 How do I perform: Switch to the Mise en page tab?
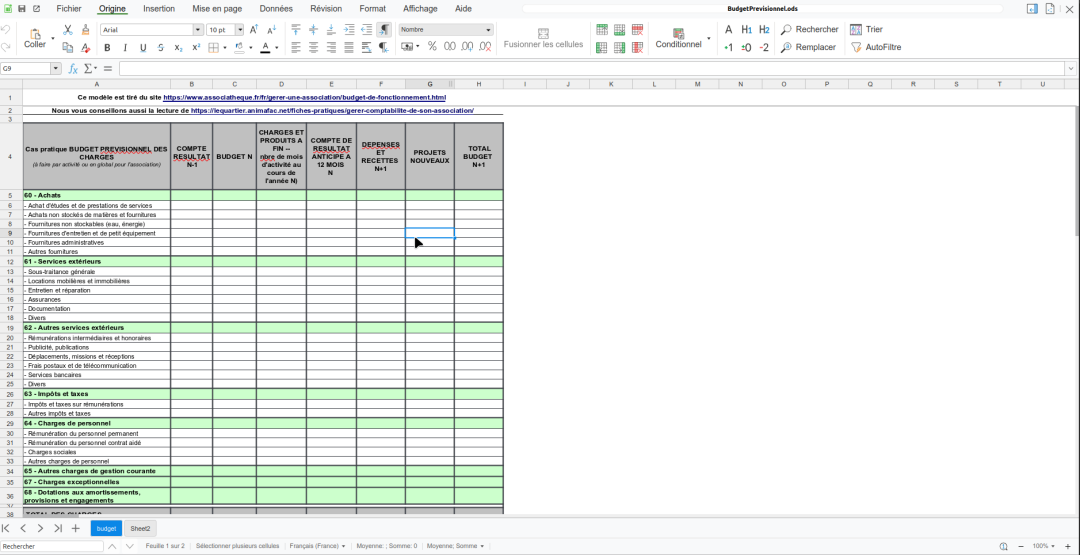pyautogui.click(x=217, y=9)
